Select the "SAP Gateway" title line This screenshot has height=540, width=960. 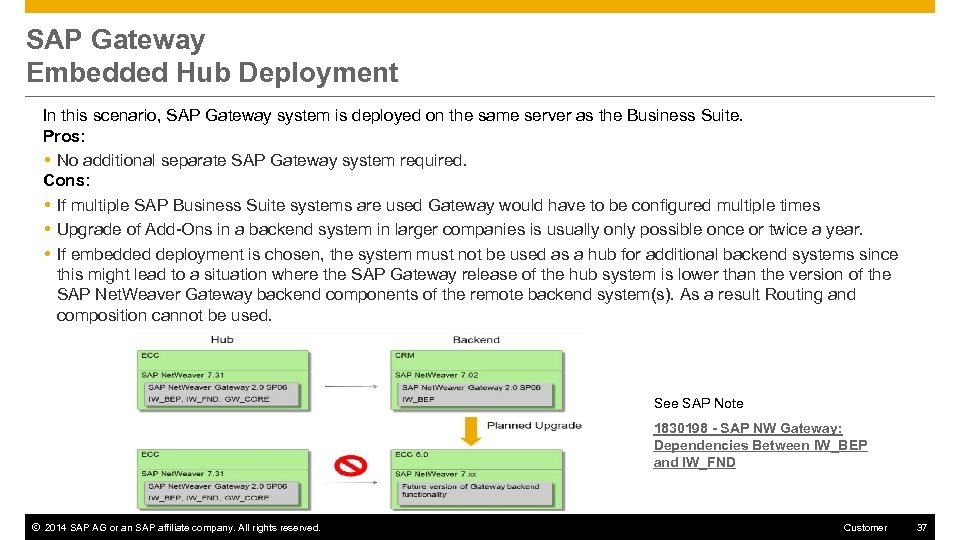pyautogui.click(x=116, y=40)
